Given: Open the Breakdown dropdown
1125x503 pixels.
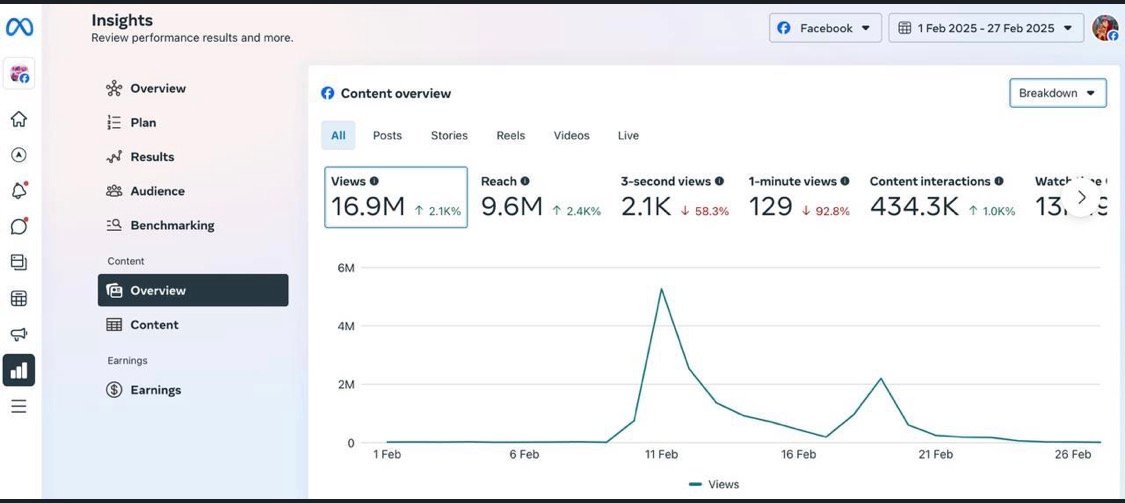Looking at the screenshot, I should [1058, 93].
